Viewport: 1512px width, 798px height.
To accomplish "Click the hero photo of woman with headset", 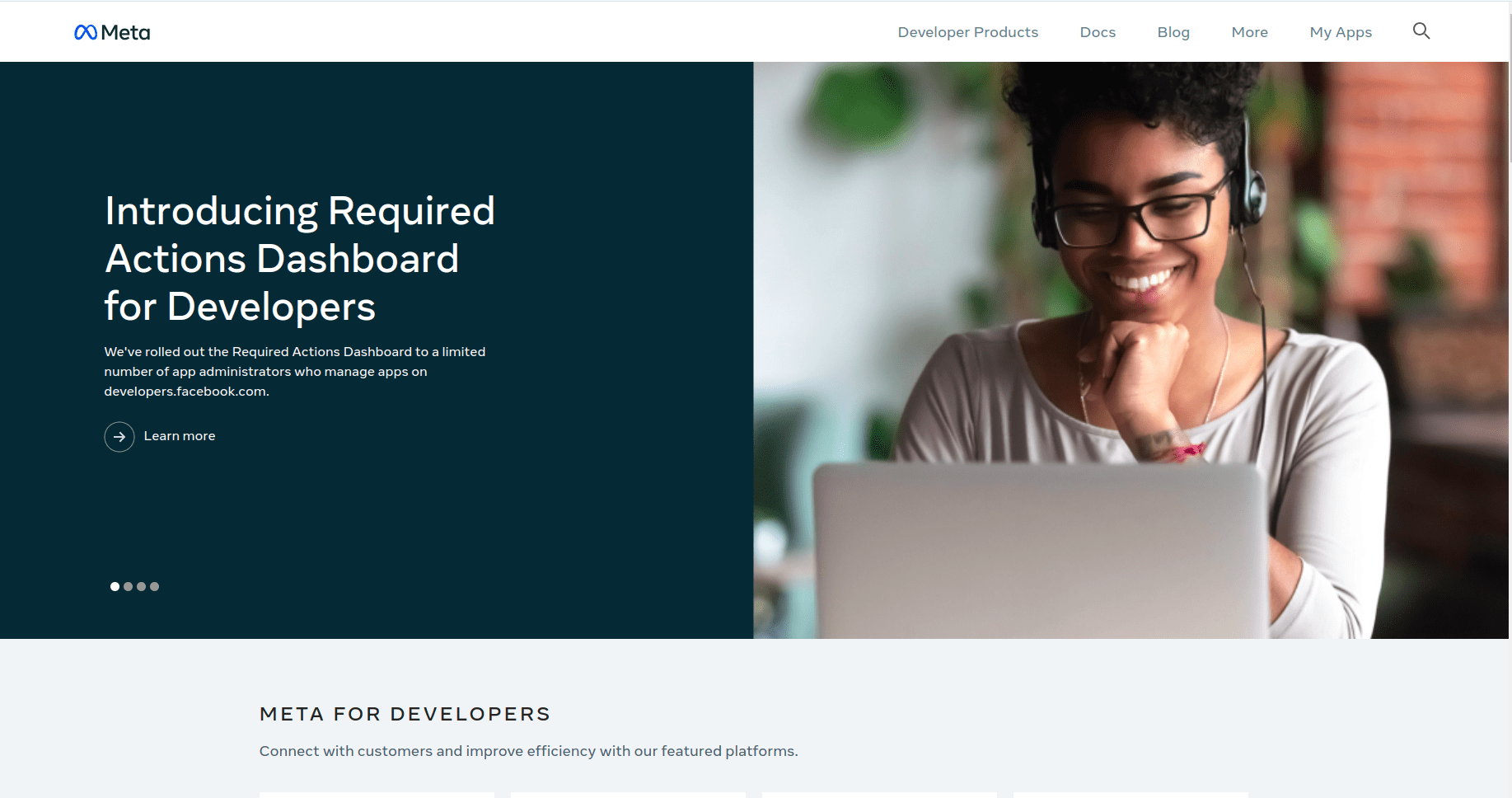I will pos(1130,350).
